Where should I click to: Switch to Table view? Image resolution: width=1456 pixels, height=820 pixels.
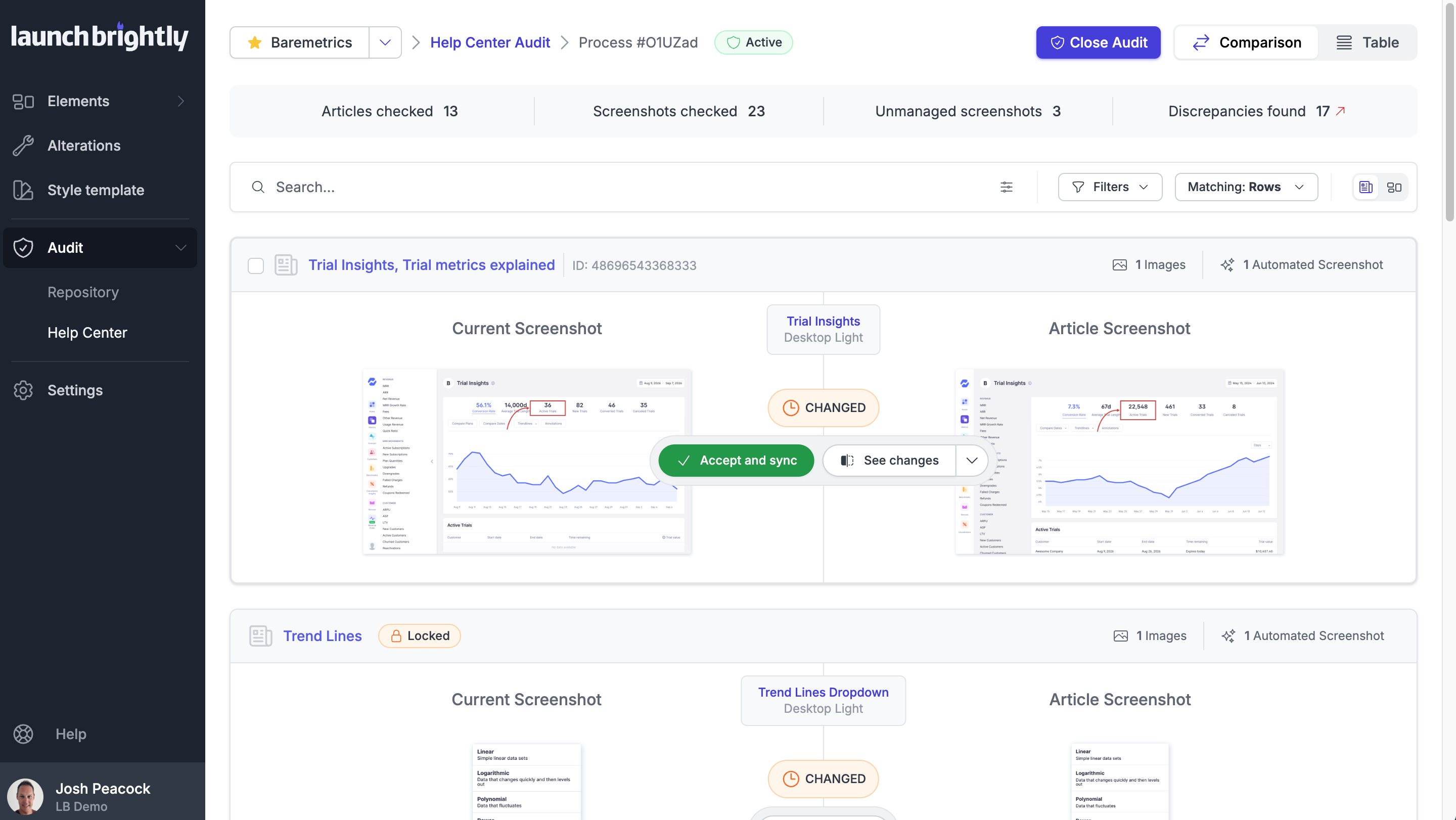[1367, 42]
